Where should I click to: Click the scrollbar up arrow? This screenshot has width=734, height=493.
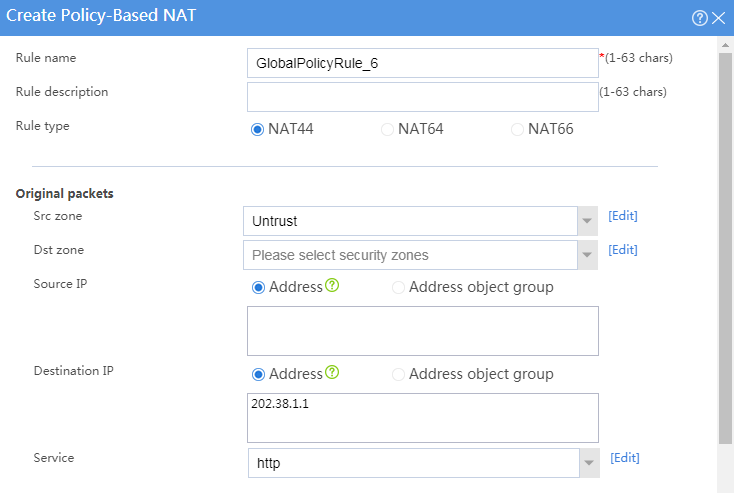click(x=725, y=45)
